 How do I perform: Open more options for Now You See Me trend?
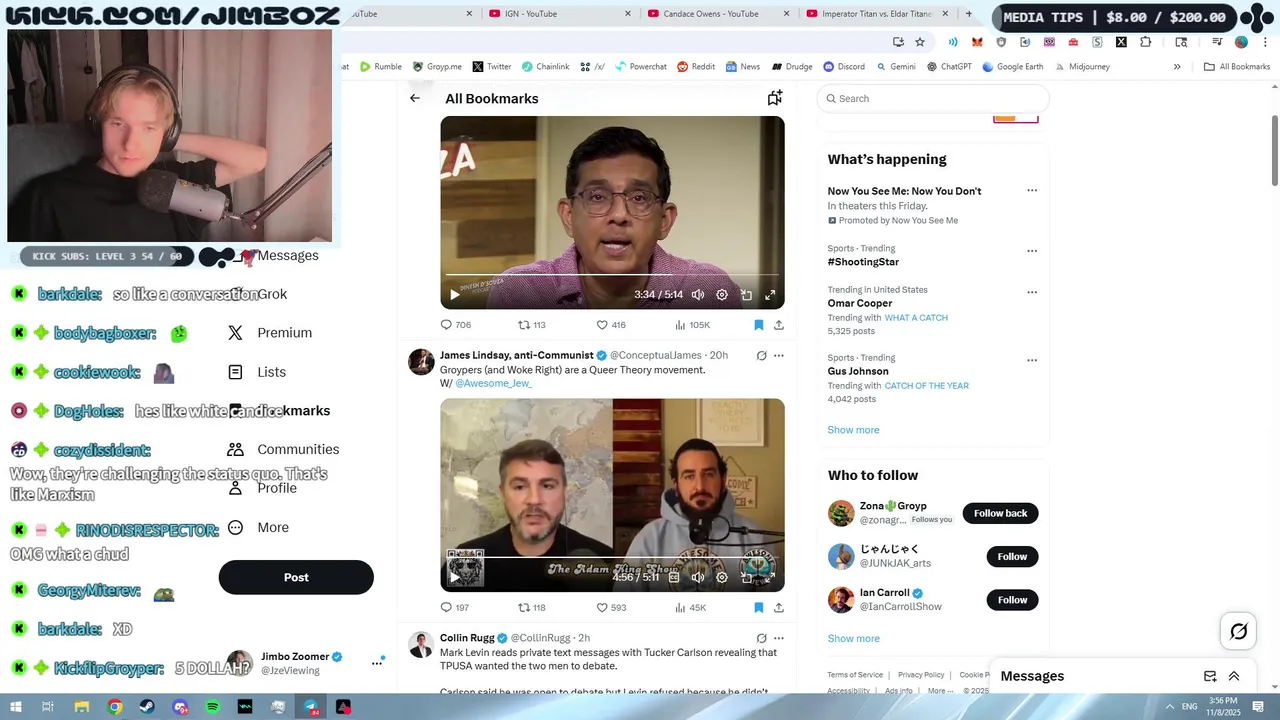pyautogui.click(x=1032, y=190)
